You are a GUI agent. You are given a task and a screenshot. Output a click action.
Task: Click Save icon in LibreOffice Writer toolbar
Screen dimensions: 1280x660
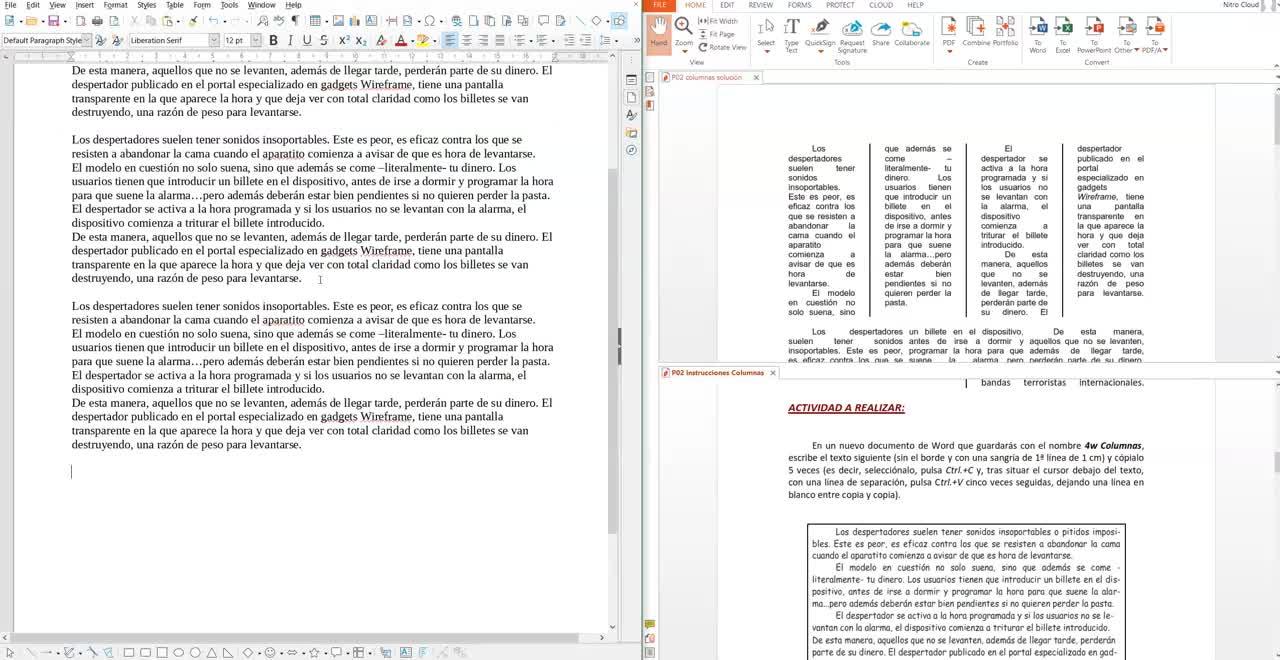(54, 20)
